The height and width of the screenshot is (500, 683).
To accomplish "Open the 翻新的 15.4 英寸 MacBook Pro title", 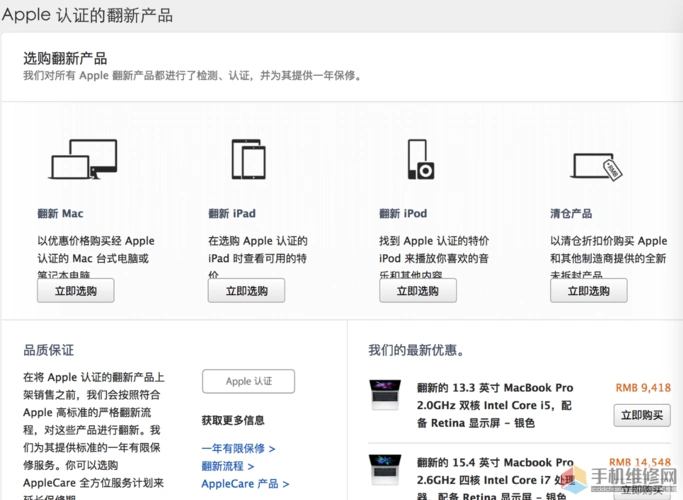I will pyautogui.click(x=495, y=479).
